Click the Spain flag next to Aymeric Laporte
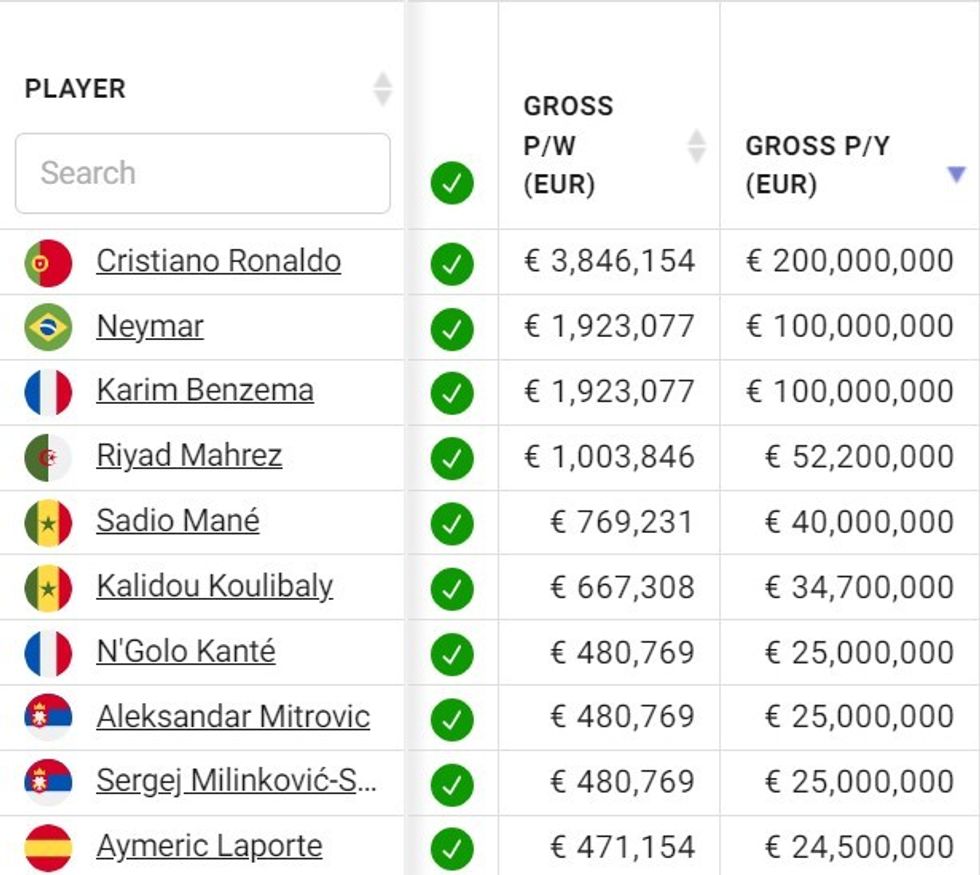This screenshot has height=875, width=980. pos(49,846)
